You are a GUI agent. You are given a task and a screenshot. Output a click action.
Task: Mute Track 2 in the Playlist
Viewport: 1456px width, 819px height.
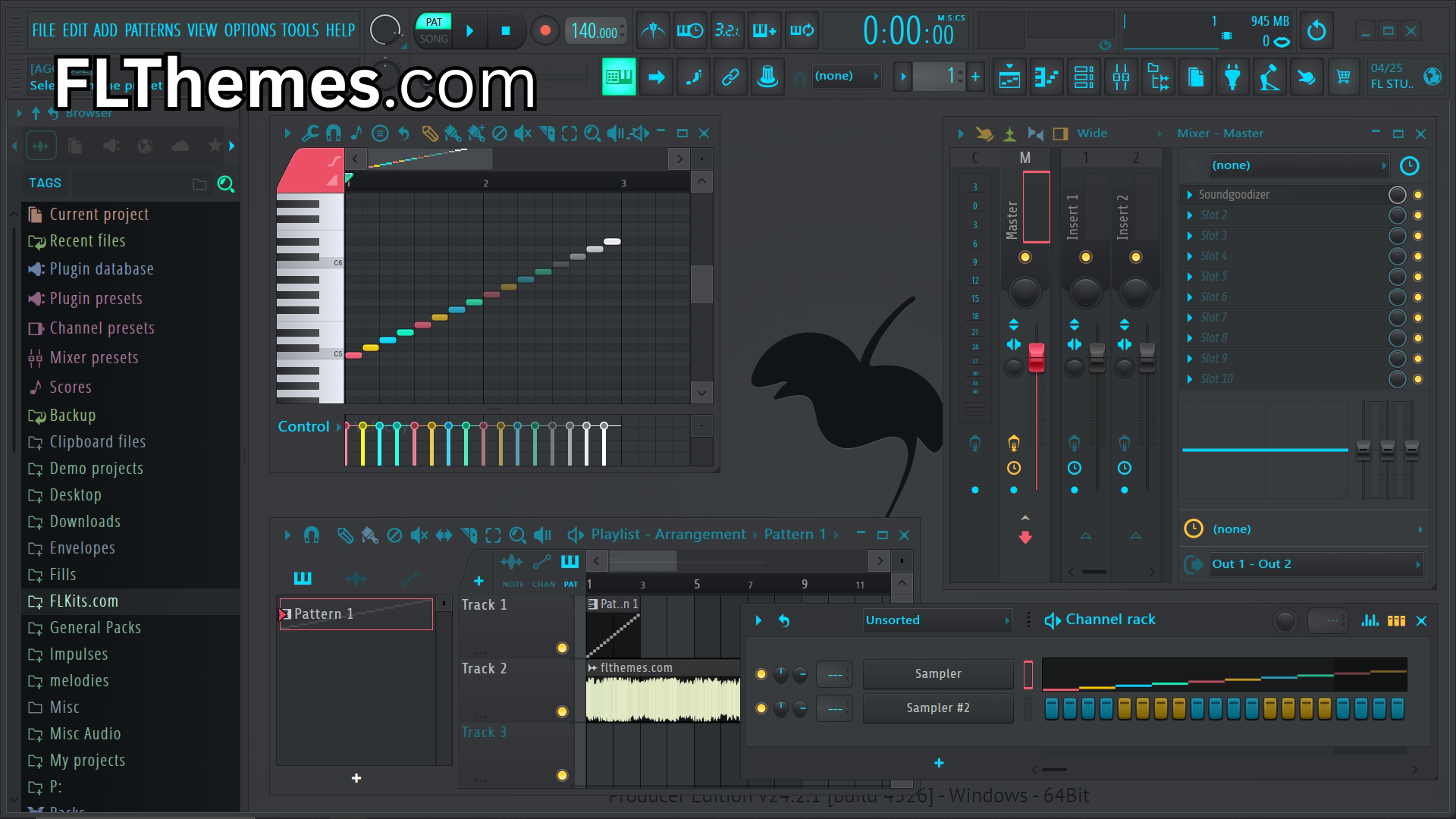click(562, 711)
